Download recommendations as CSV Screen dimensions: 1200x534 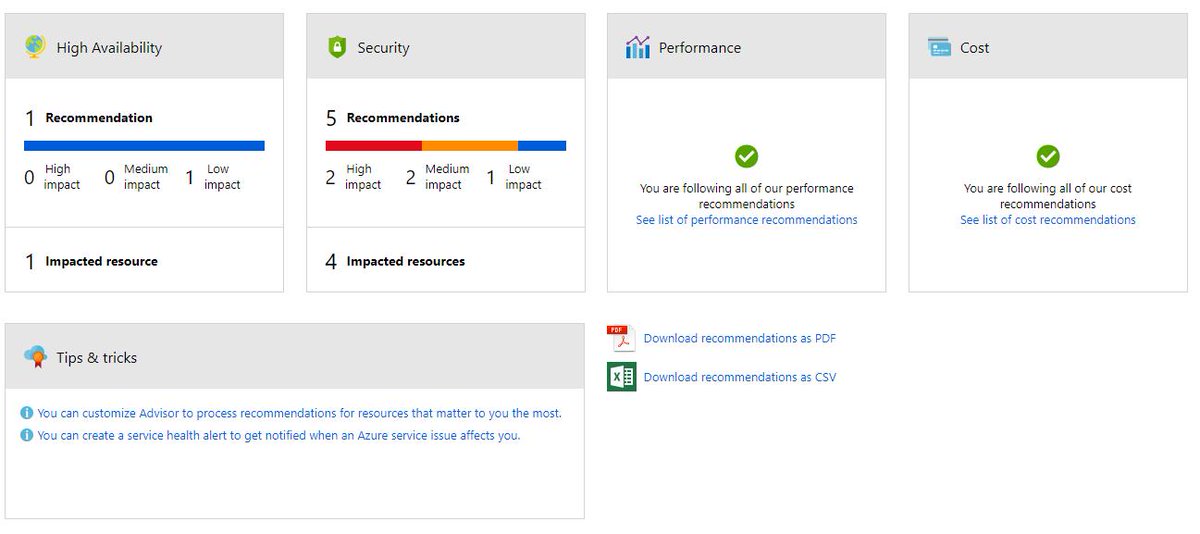tap(740, 377)
